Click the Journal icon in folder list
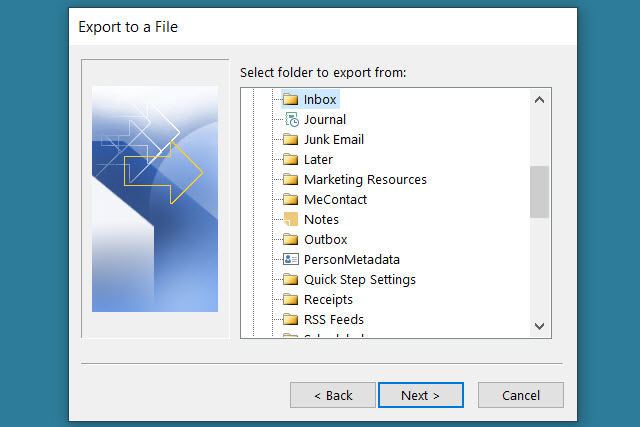The width and height of the screenshot is (640, 427). pos(291,120)
